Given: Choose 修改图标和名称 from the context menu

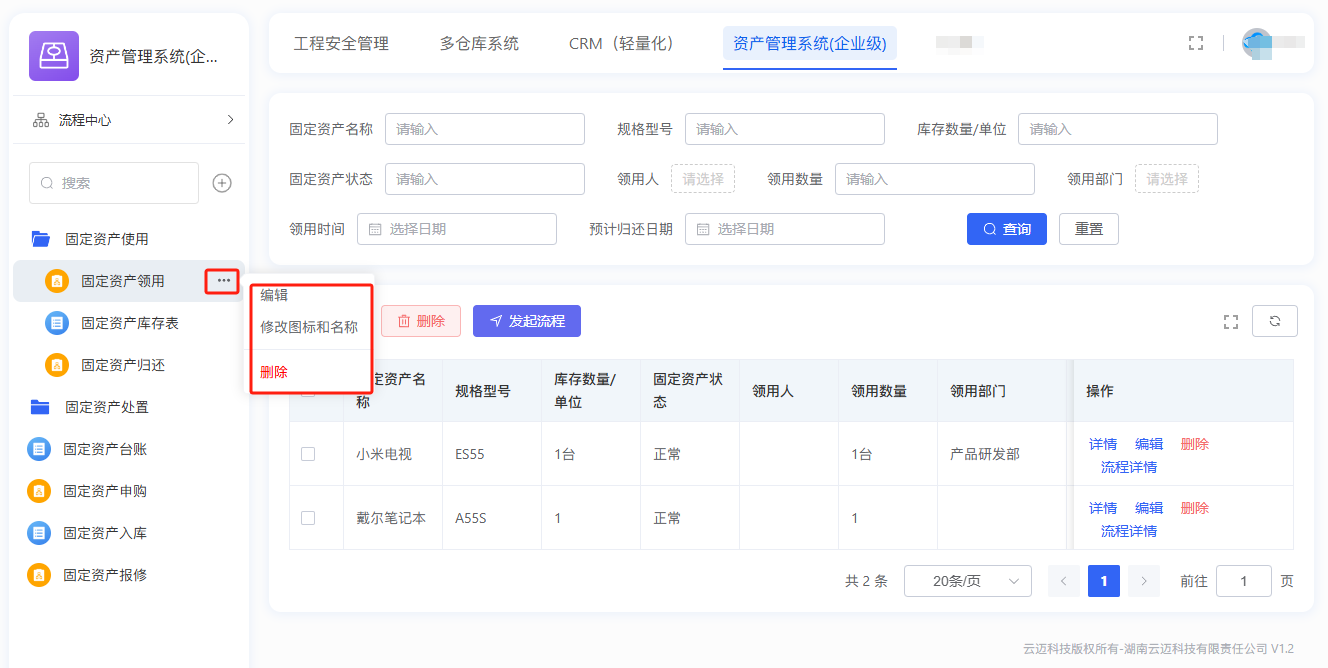Looking at the screenshot, I should pyautogui.click(x=309, y=327).
